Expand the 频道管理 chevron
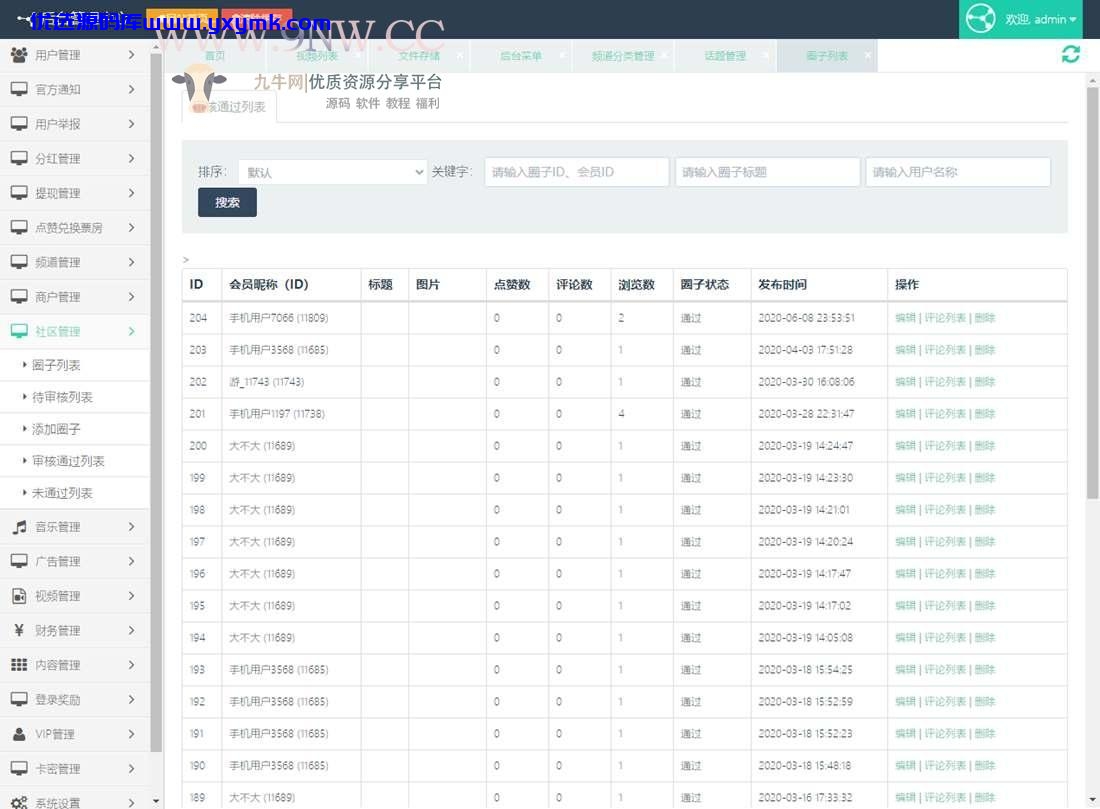This screenshot has width=1100, height=809. point(131,262)
